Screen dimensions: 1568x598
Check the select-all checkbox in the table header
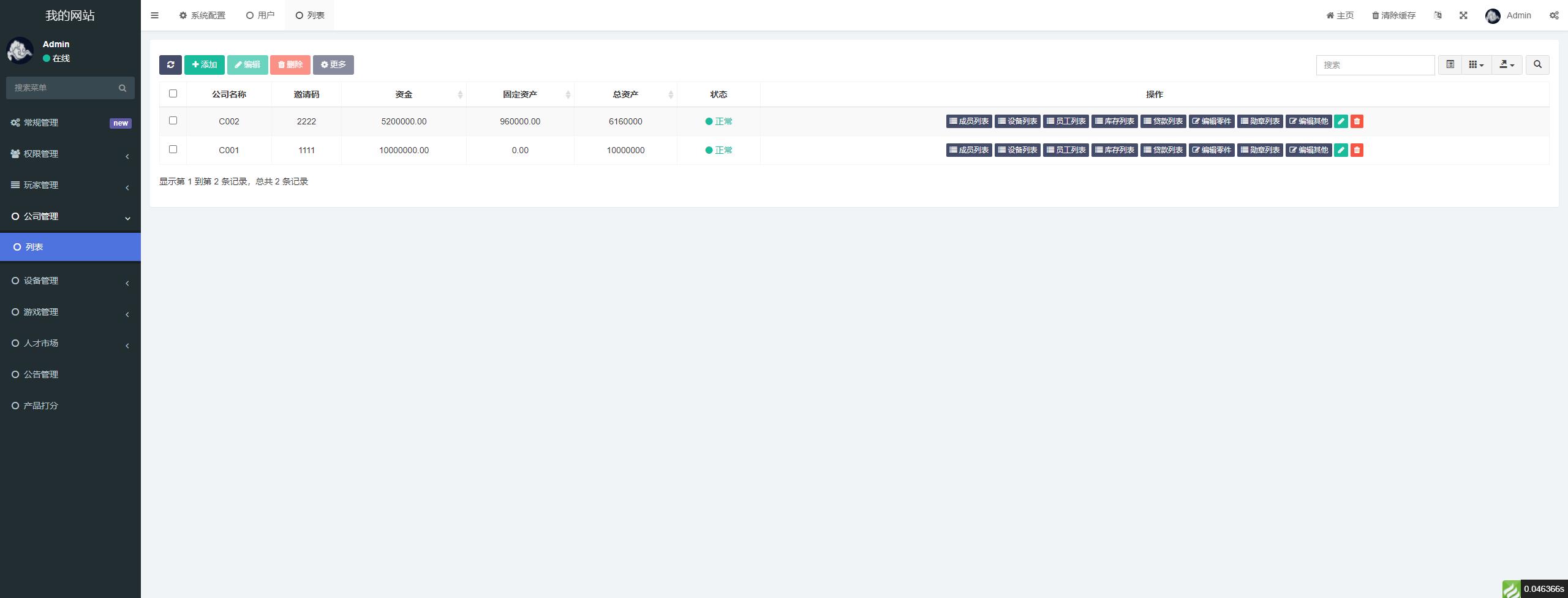(173, 94)
